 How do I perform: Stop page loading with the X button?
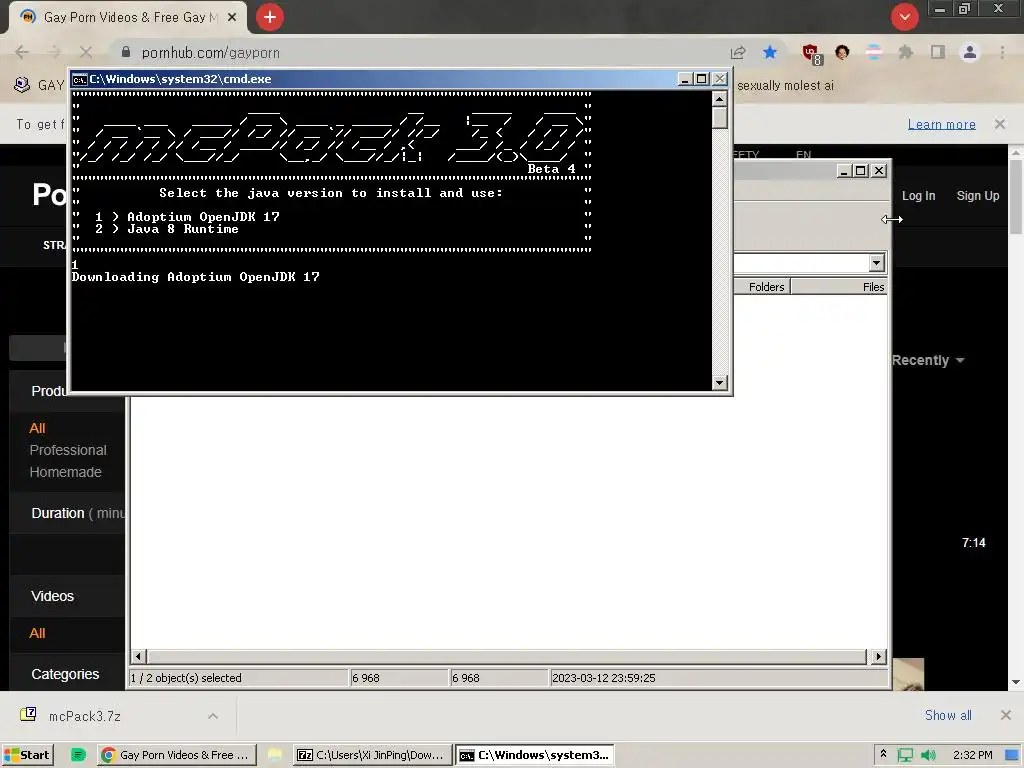point(86,52)
